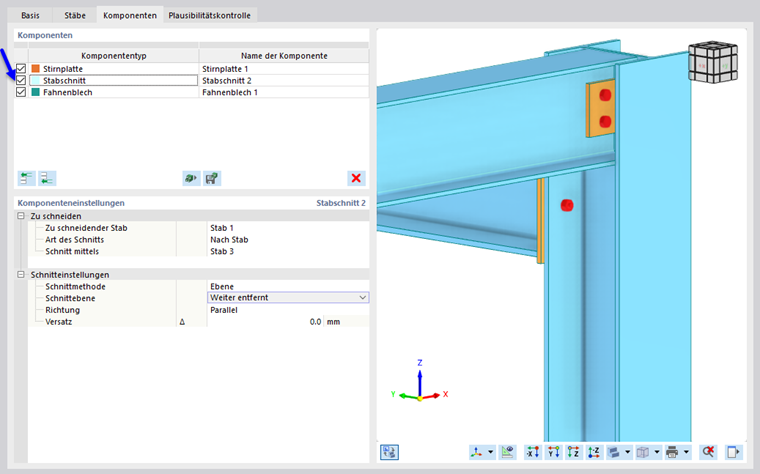Collapse the Schnitteinstellungen section
Screen dimensions: 760x474
click(x=21, y=274)
